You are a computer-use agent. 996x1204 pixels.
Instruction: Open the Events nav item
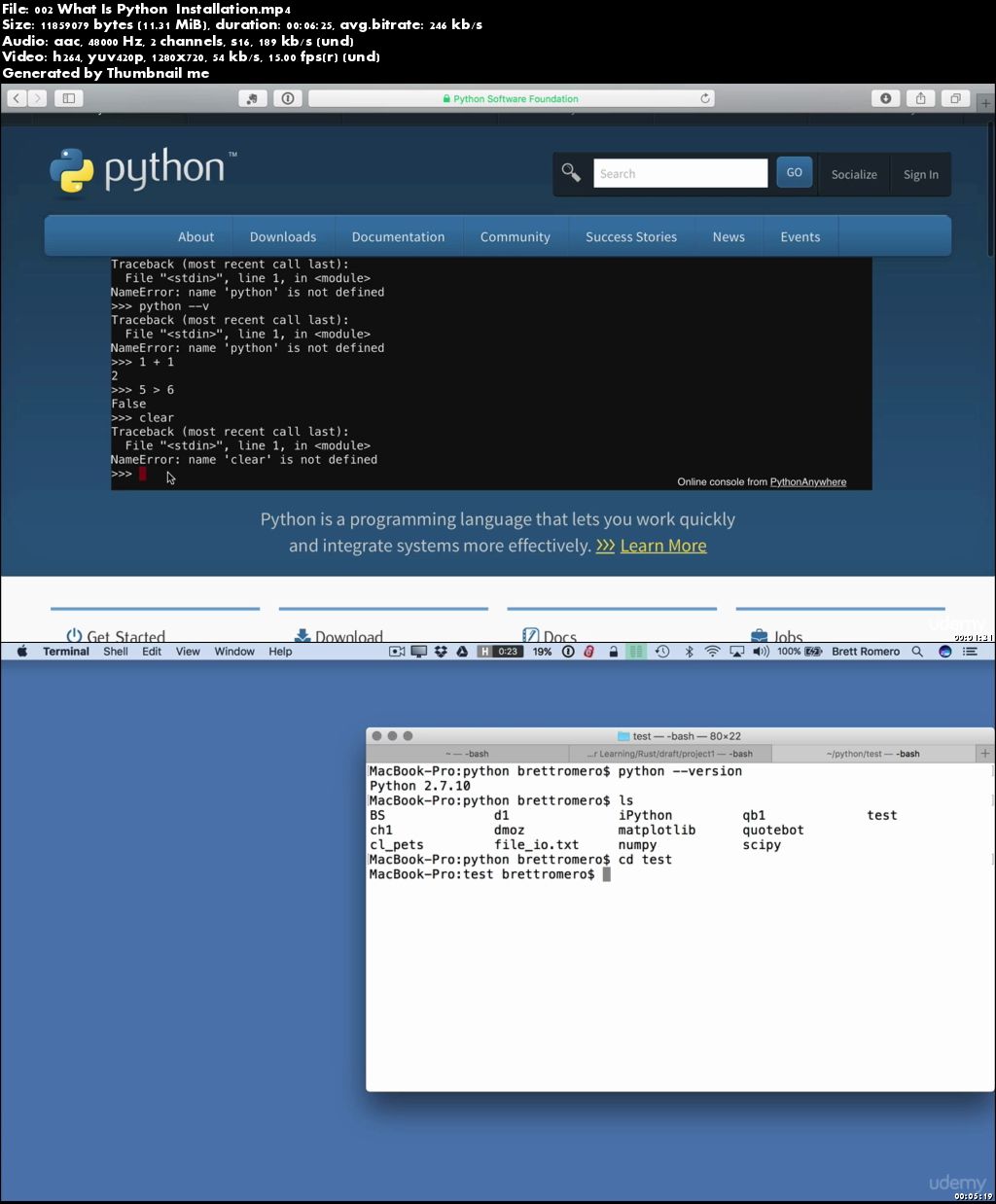pos(800,236)
